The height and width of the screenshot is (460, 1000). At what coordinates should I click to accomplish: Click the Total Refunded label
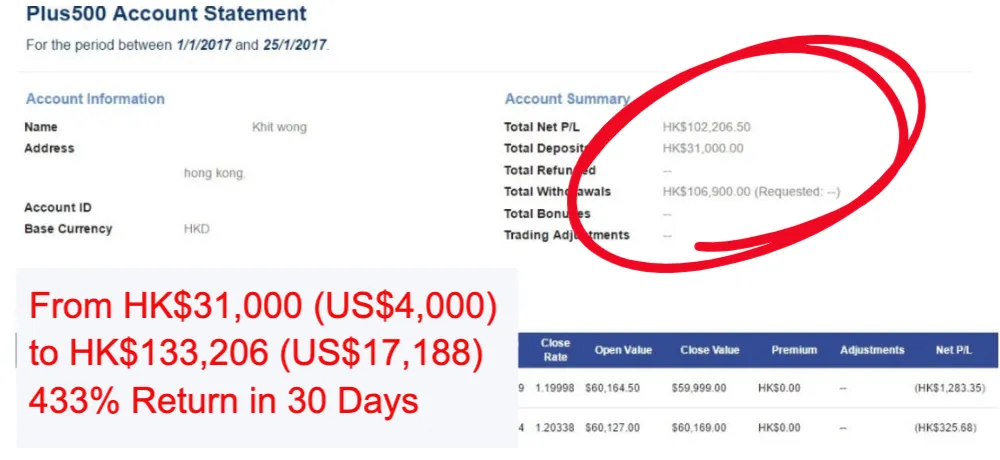[x=550, y=170]
